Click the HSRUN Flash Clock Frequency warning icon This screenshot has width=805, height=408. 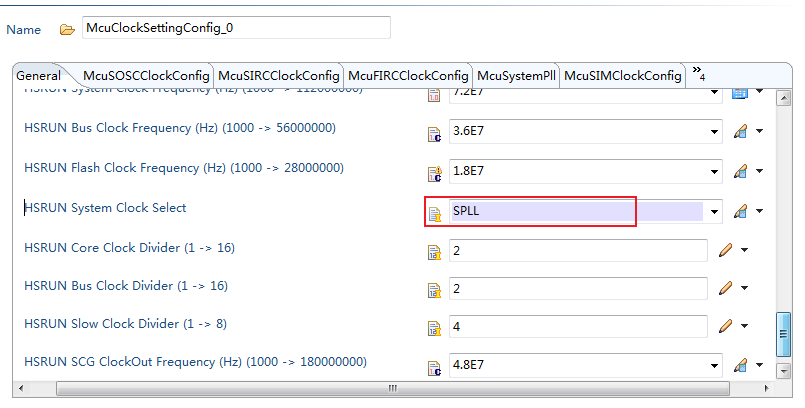coord(434,174)
